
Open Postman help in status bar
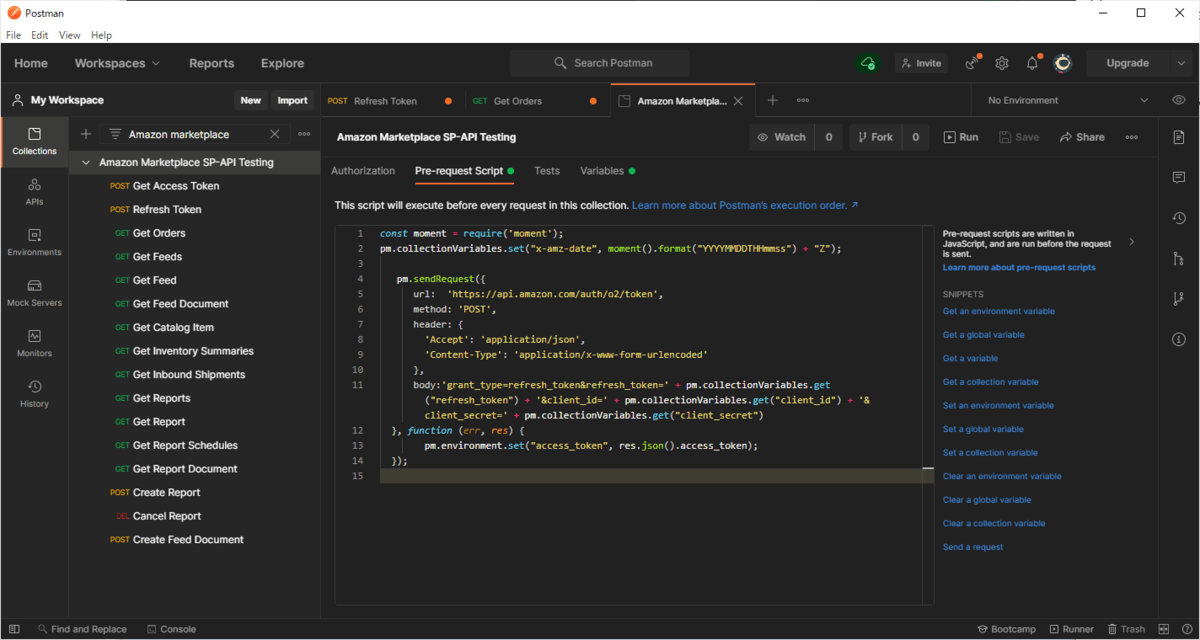1185,629
